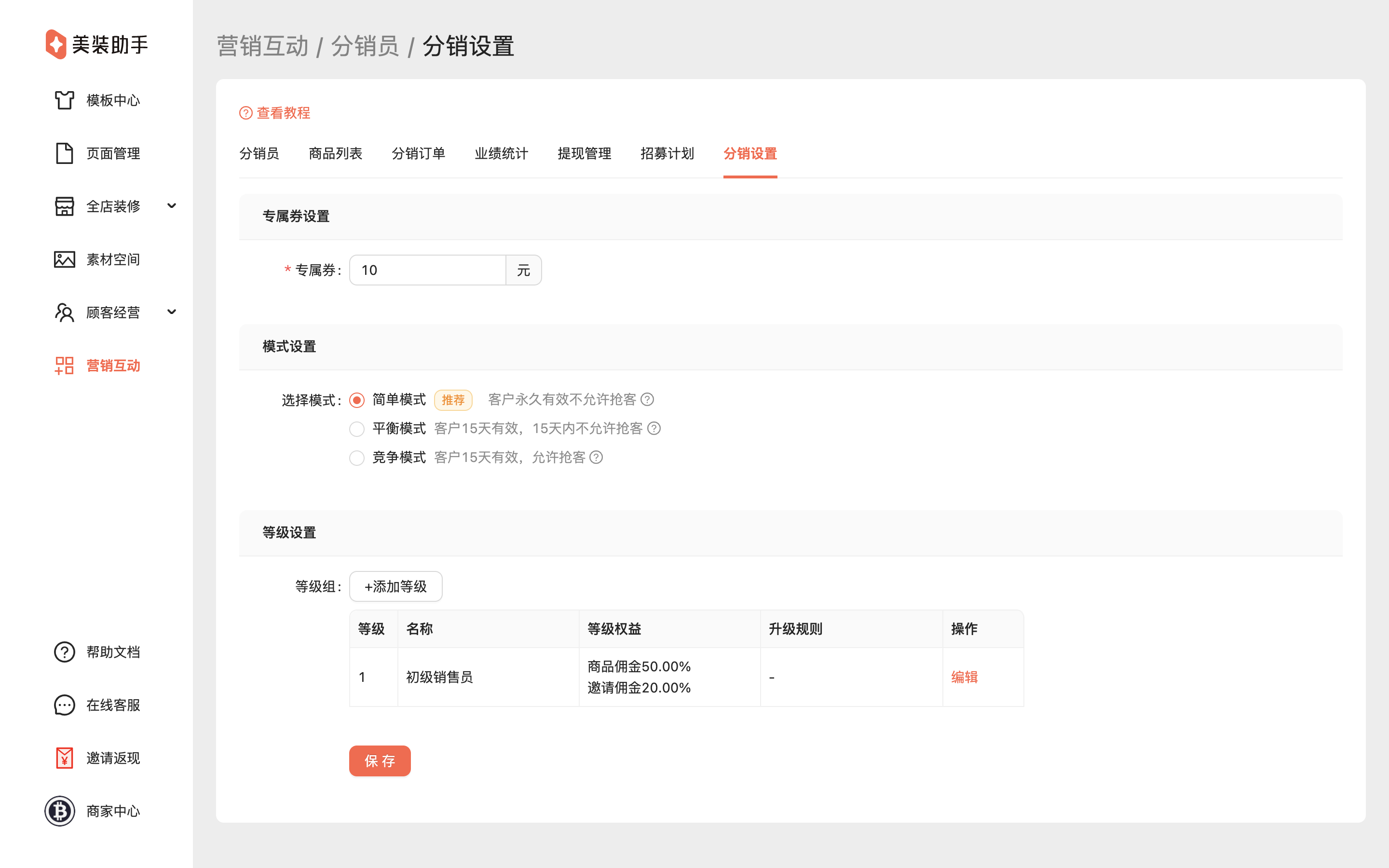Viewport: 1389px width, 868px height.
Task: Select the 平衡模式 radio button
Action: tap(357, 429)
